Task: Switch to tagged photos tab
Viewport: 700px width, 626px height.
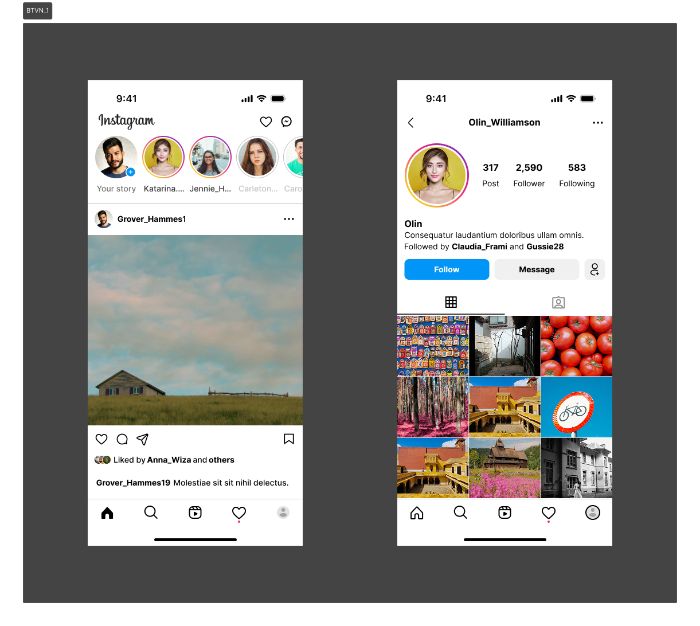Action: [558, 302]
